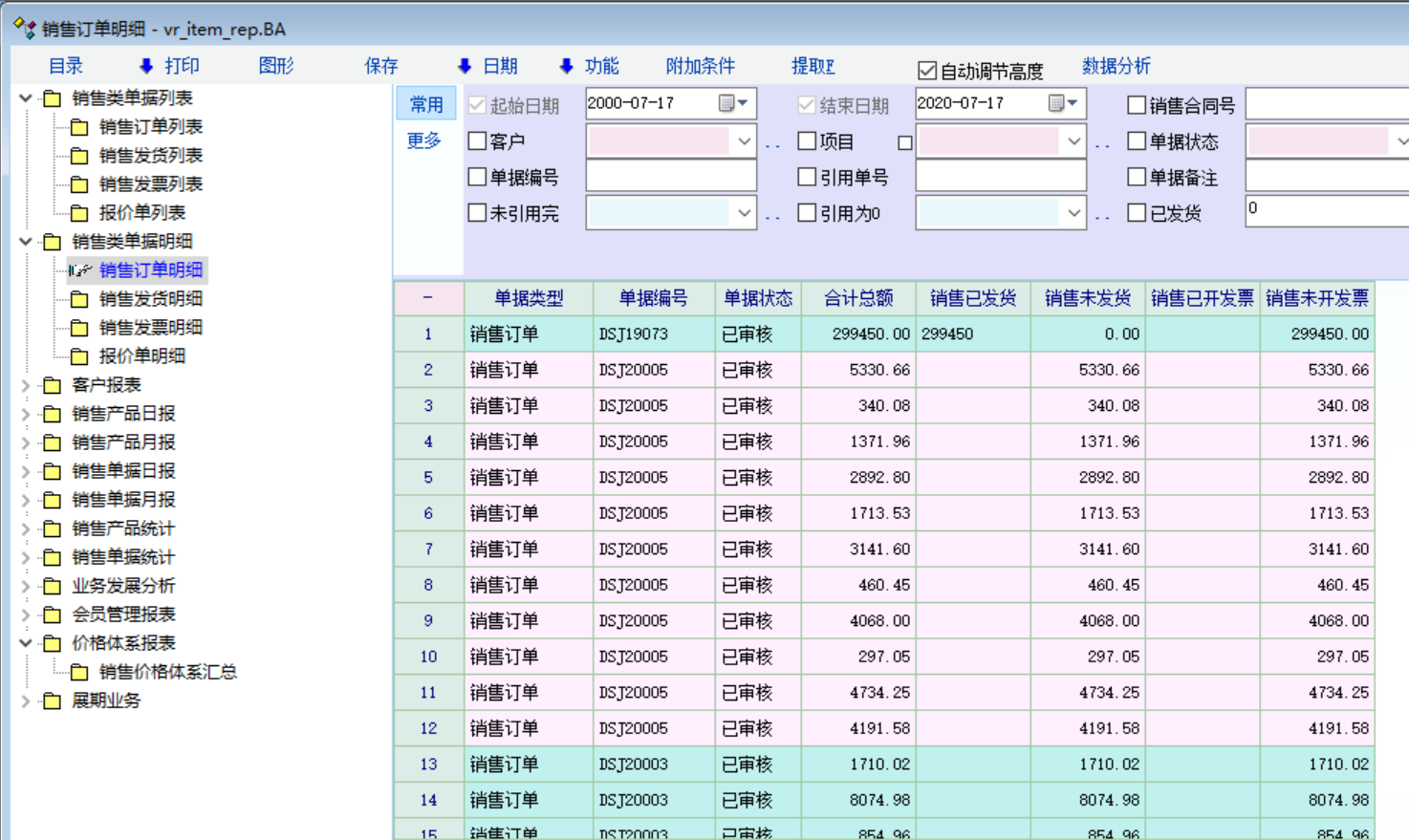Sort by the 合计总额 column header
The height and width of the screenshot is (840, 1409).
(x=857, y=298)
